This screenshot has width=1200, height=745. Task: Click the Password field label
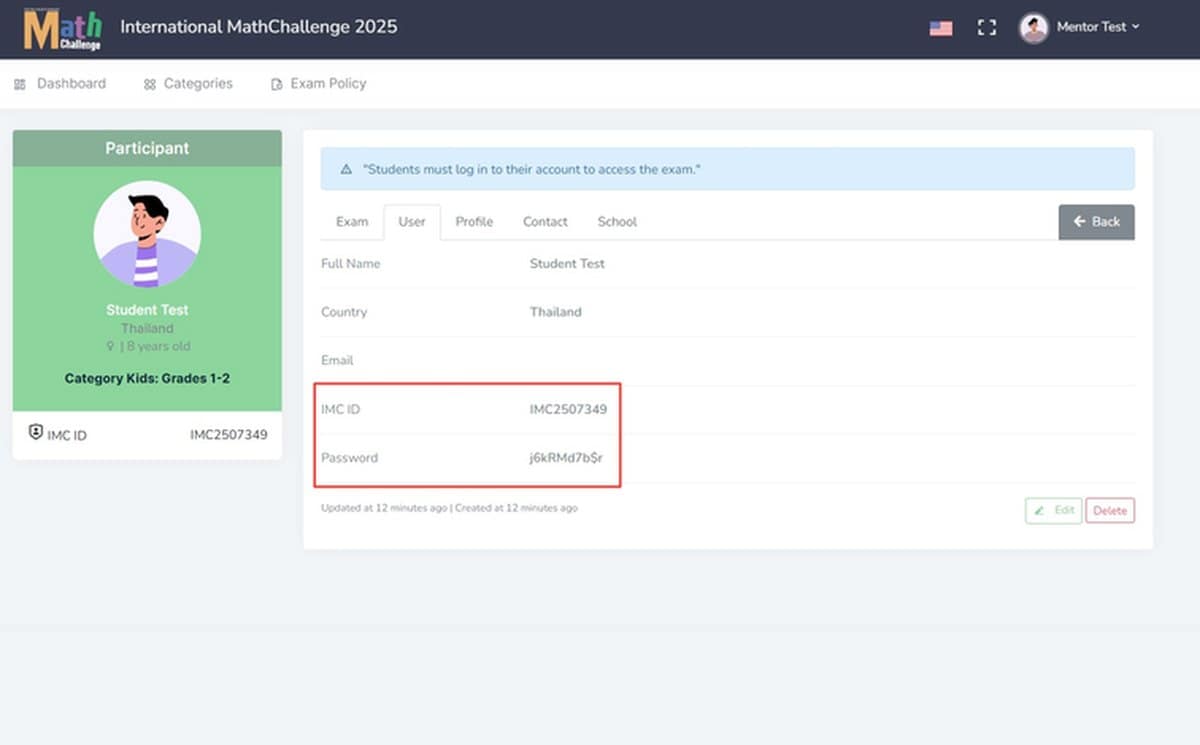[x=349, y=458]
